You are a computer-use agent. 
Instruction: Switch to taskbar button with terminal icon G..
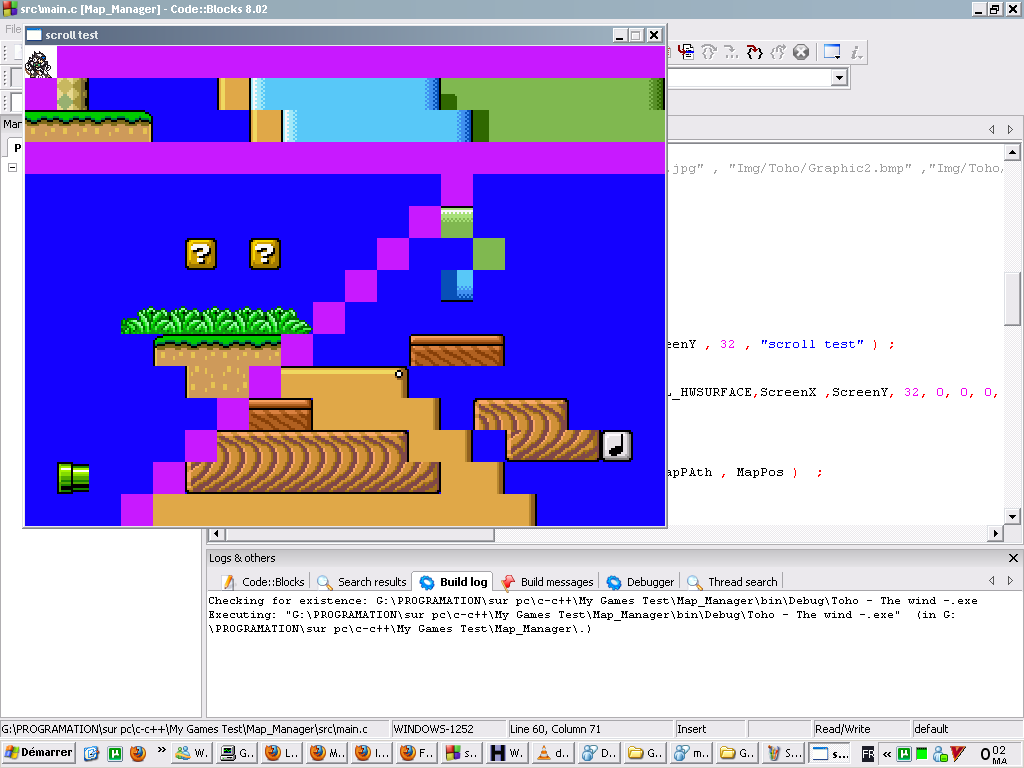click(x=237, y=753)
